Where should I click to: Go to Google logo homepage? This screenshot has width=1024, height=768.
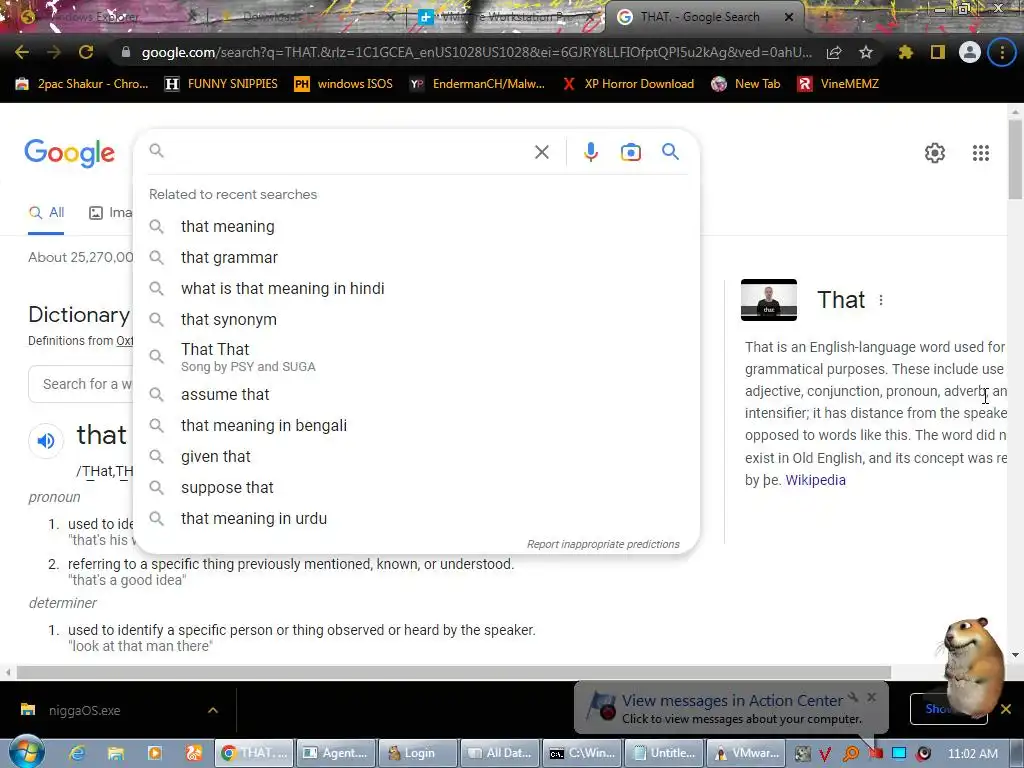click(69, 153)
